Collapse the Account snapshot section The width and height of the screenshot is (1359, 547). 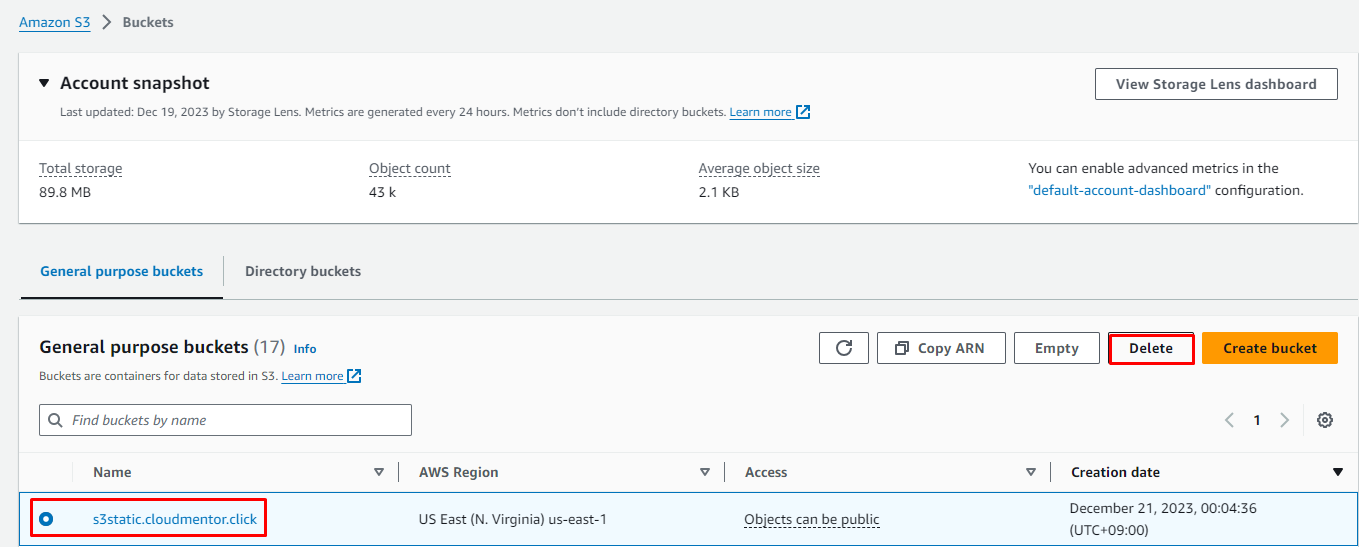44,83
